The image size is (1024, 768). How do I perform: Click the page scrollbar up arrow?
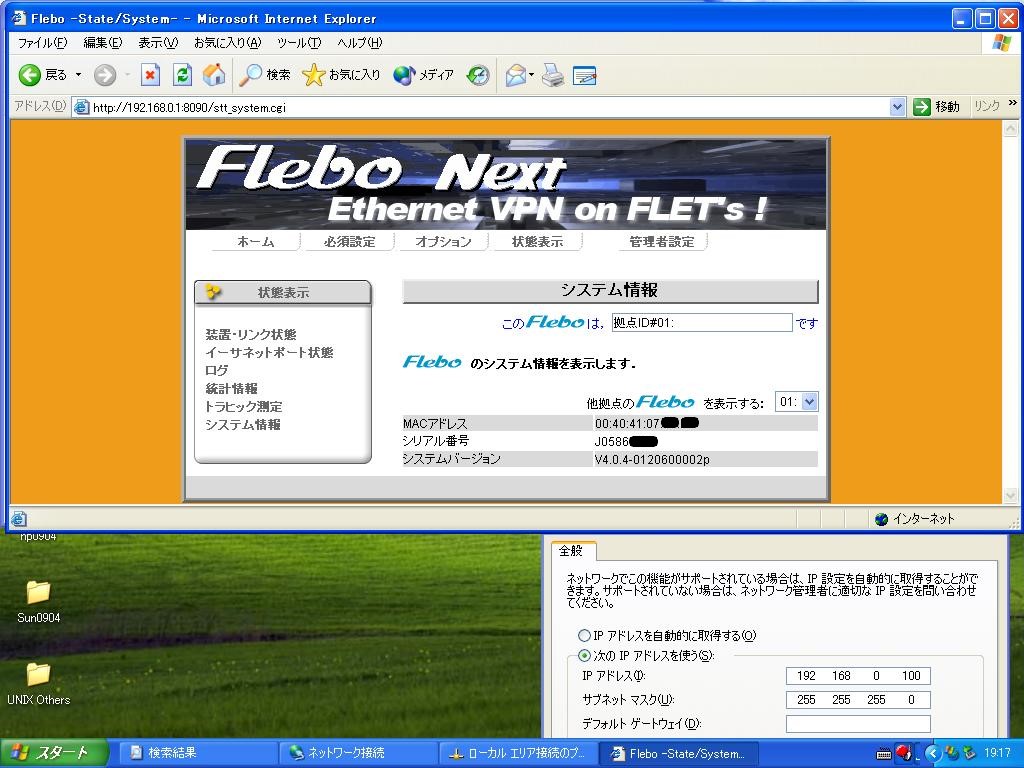(1010, 129)
